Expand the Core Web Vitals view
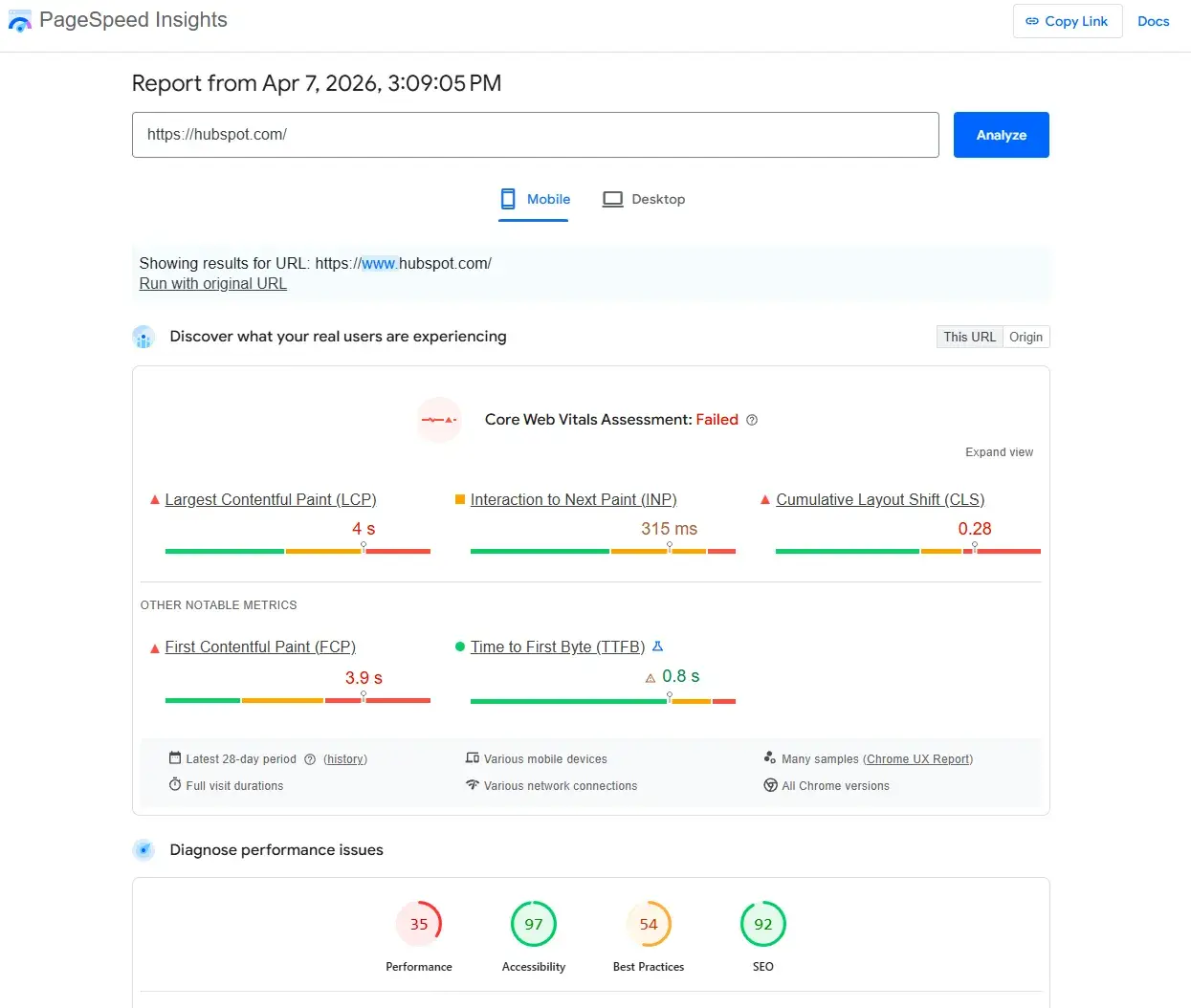Screen dimensions: 1191x1008 pos(999,451)
